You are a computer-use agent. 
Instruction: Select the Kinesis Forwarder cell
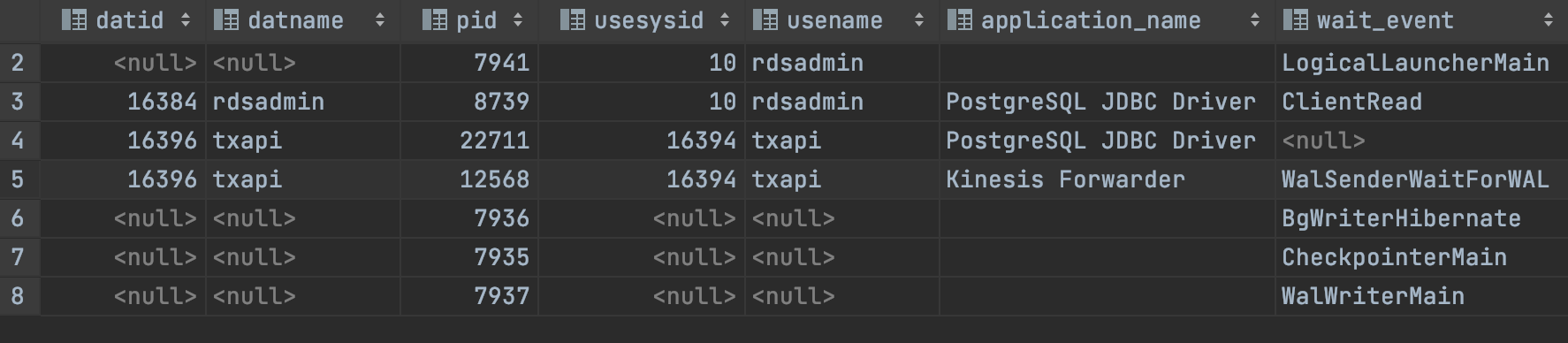[x=1107, y=179]
